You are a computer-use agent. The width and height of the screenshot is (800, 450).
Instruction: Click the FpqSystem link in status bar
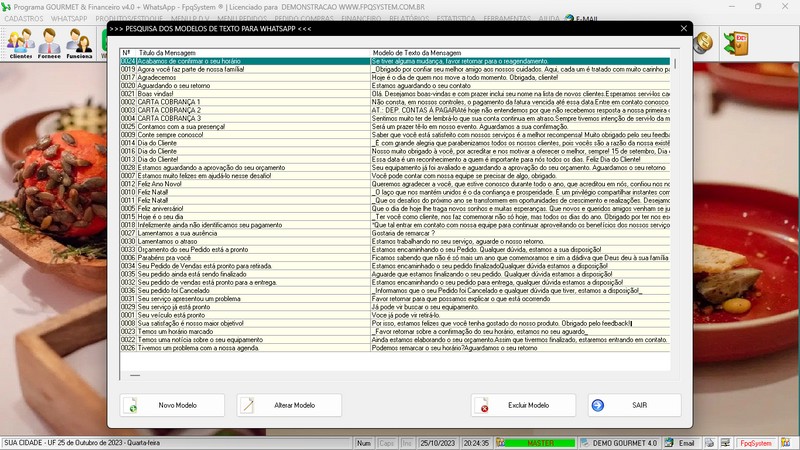(756, 443)
